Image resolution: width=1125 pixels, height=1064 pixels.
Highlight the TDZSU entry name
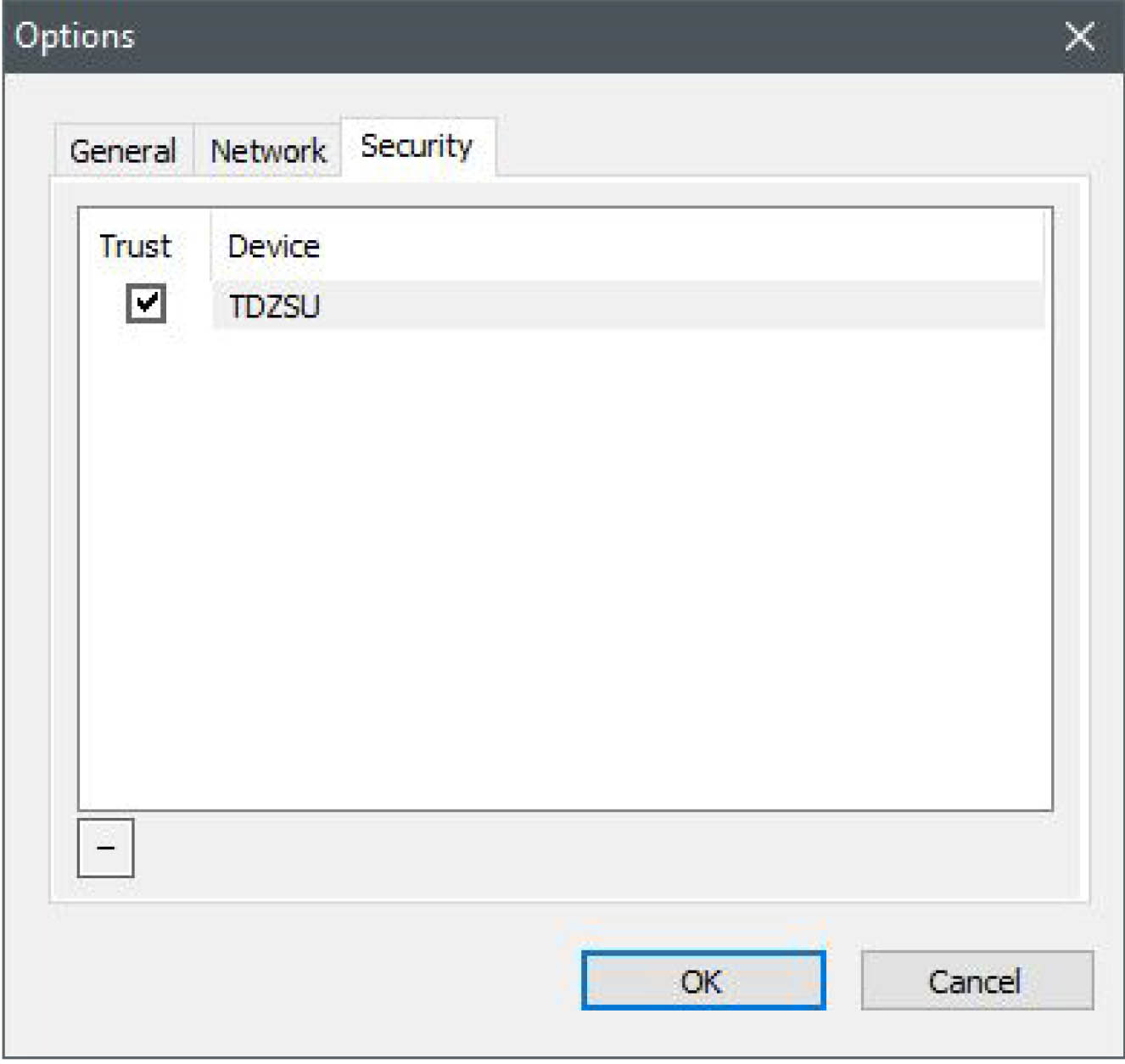point(274,306)
